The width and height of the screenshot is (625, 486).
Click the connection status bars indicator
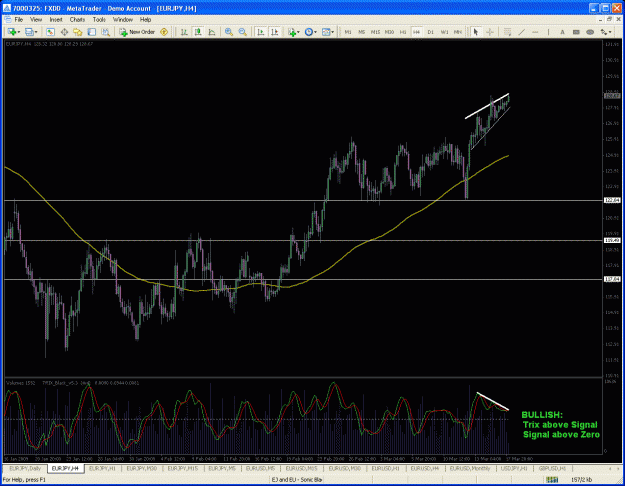coord(552,480)
